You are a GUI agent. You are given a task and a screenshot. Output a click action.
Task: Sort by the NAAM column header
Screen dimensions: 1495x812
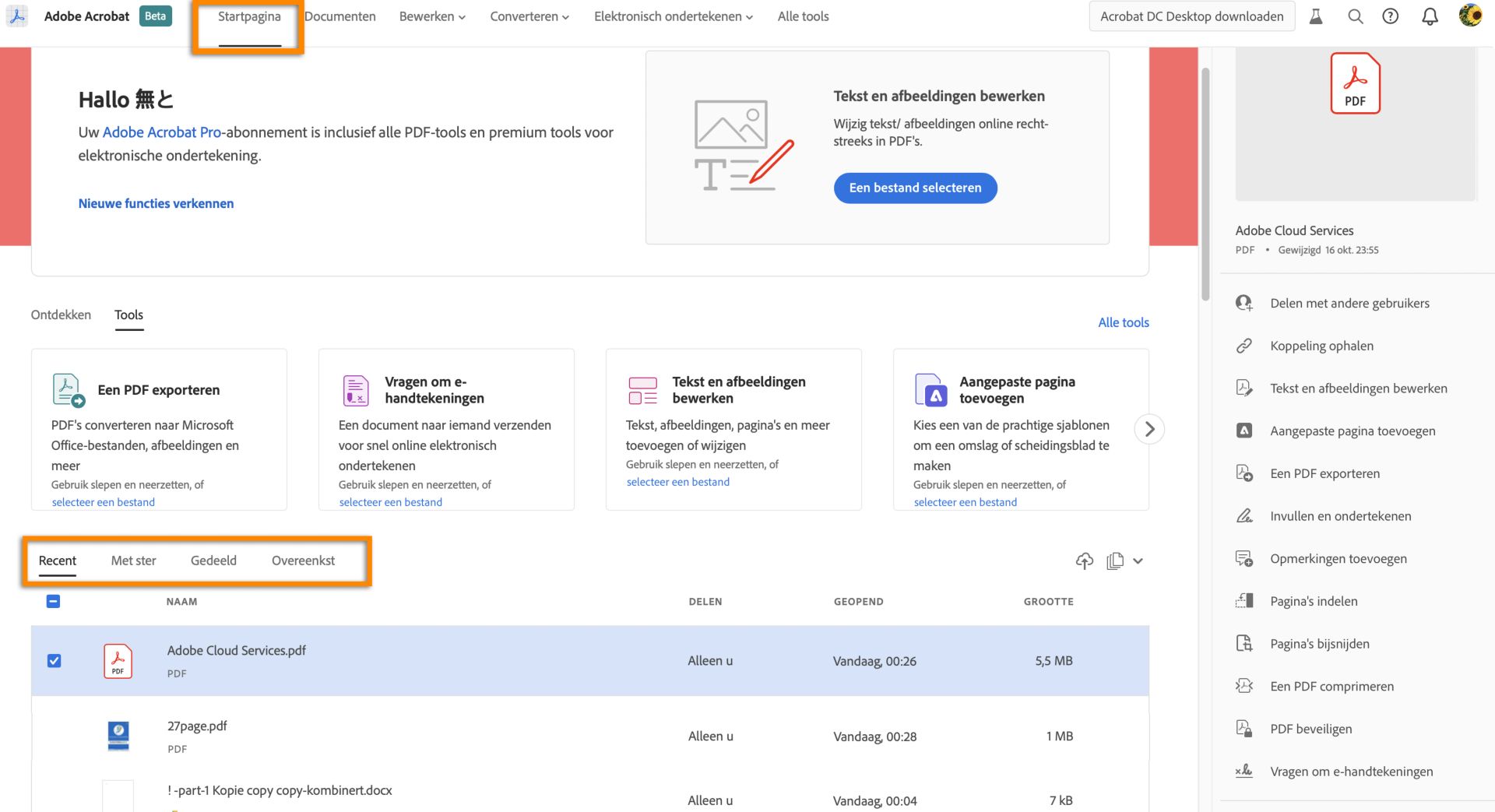tap(181, 602)
